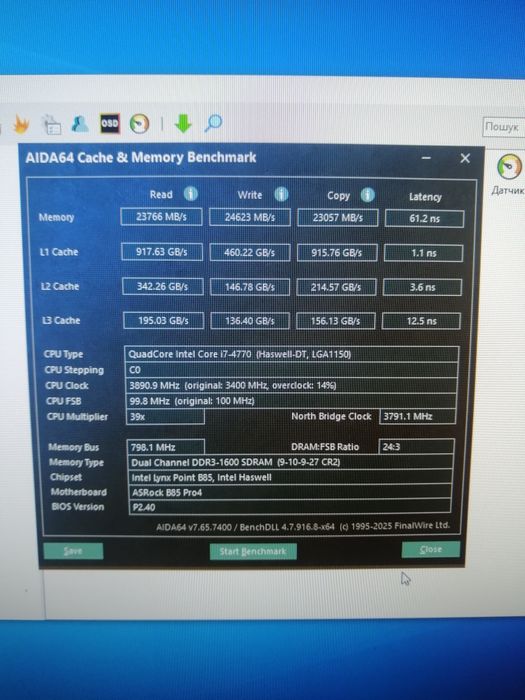Click the Write info icon
The width and height of the screenshot is (525, 700).
tap(281, 194)
